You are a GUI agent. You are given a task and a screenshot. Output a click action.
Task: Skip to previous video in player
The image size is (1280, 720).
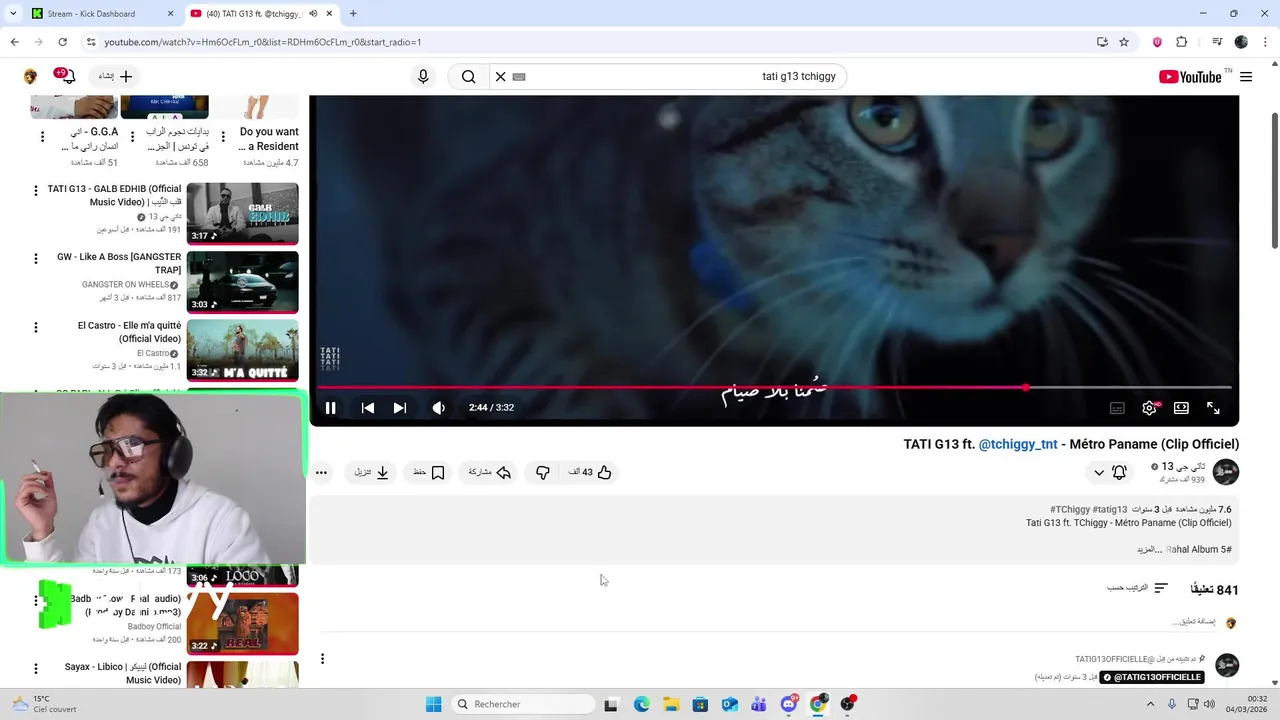tap(368, 408)
